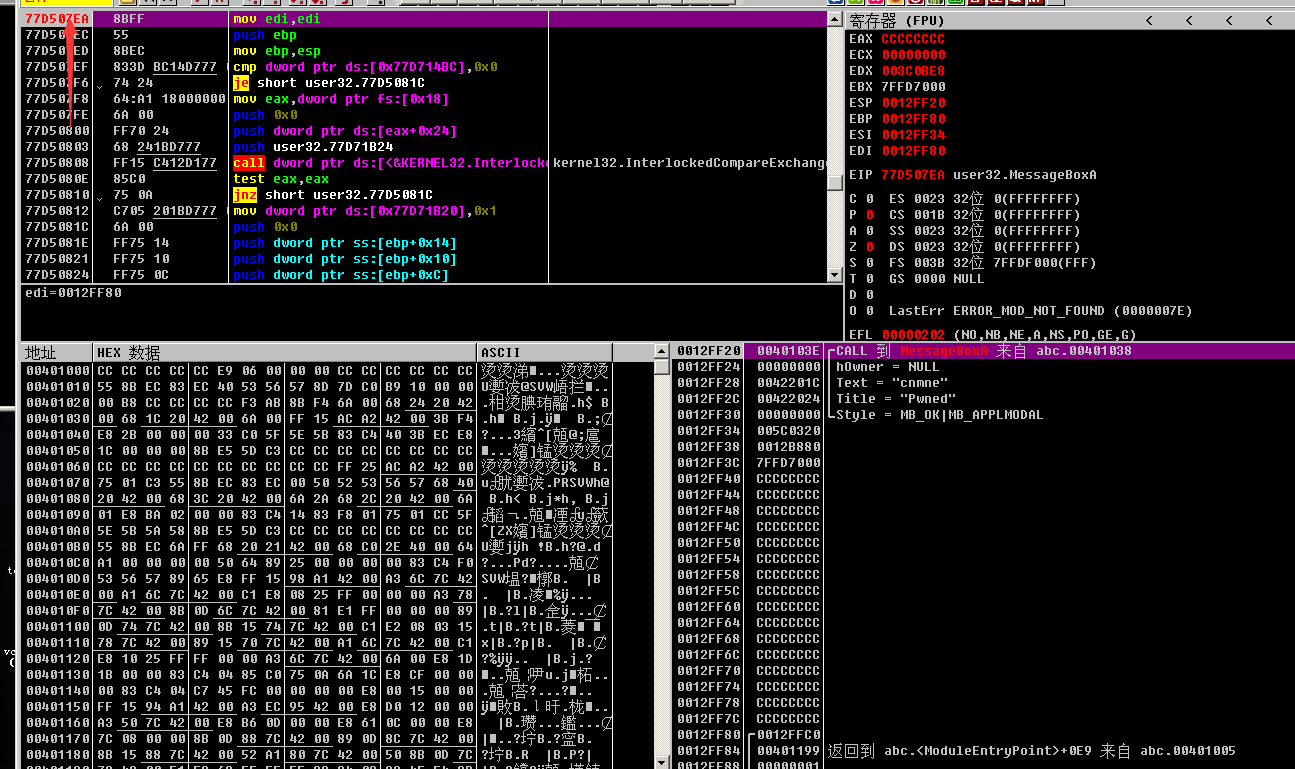Select stack address 0012FF38 row
Image resolution: width=1295 pixels, height=769 pixels.
point(709,447)
